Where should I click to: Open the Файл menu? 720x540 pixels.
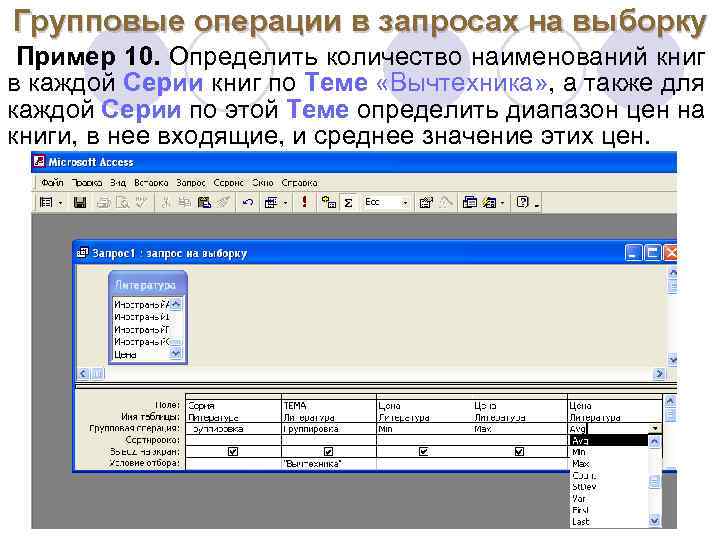(x=52, y=183)
